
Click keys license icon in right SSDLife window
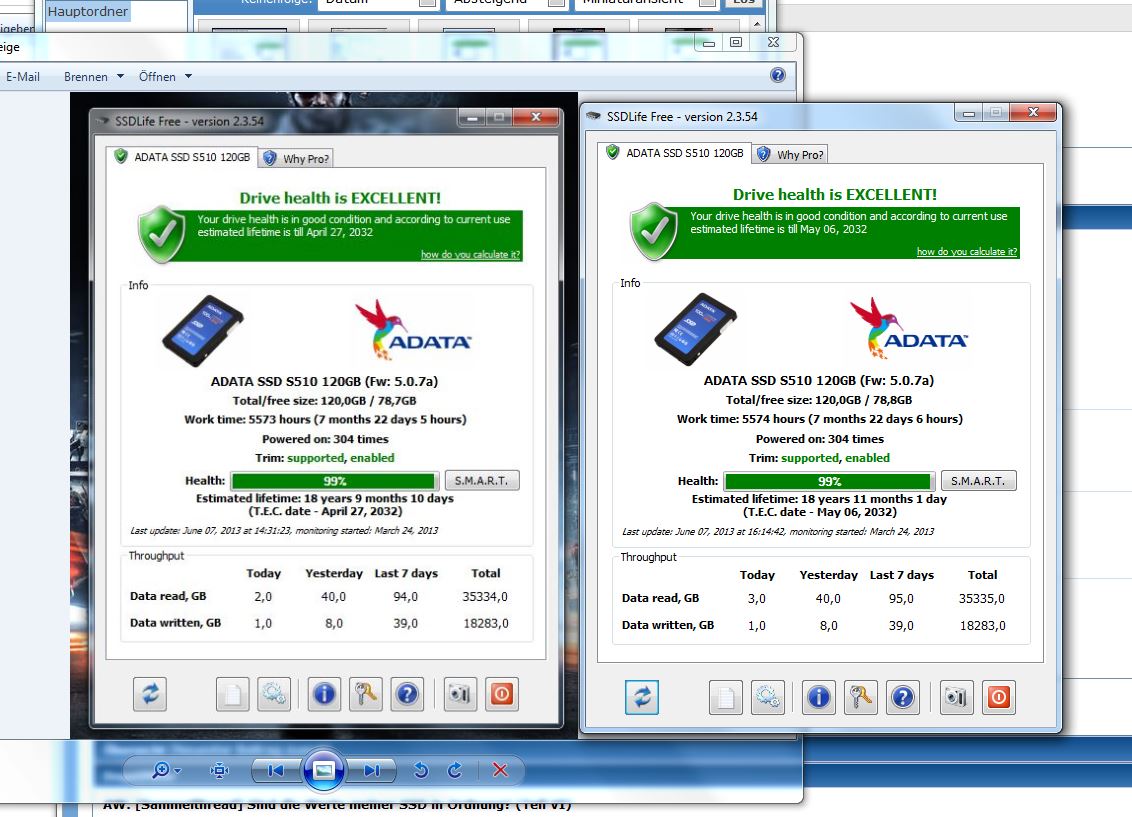click(861, 697)
